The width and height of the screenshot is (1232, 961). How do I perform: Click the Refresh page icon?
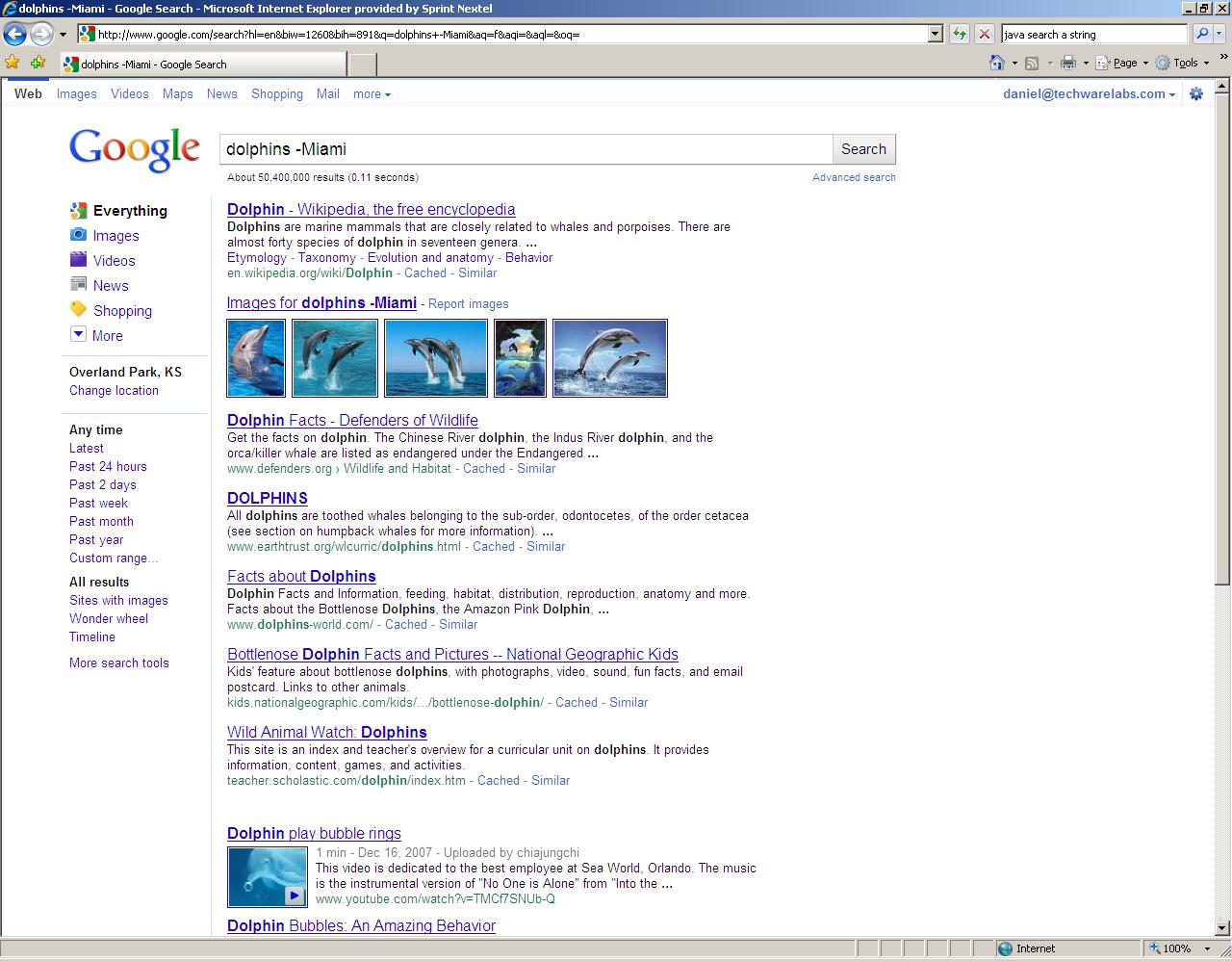(959, 34)
